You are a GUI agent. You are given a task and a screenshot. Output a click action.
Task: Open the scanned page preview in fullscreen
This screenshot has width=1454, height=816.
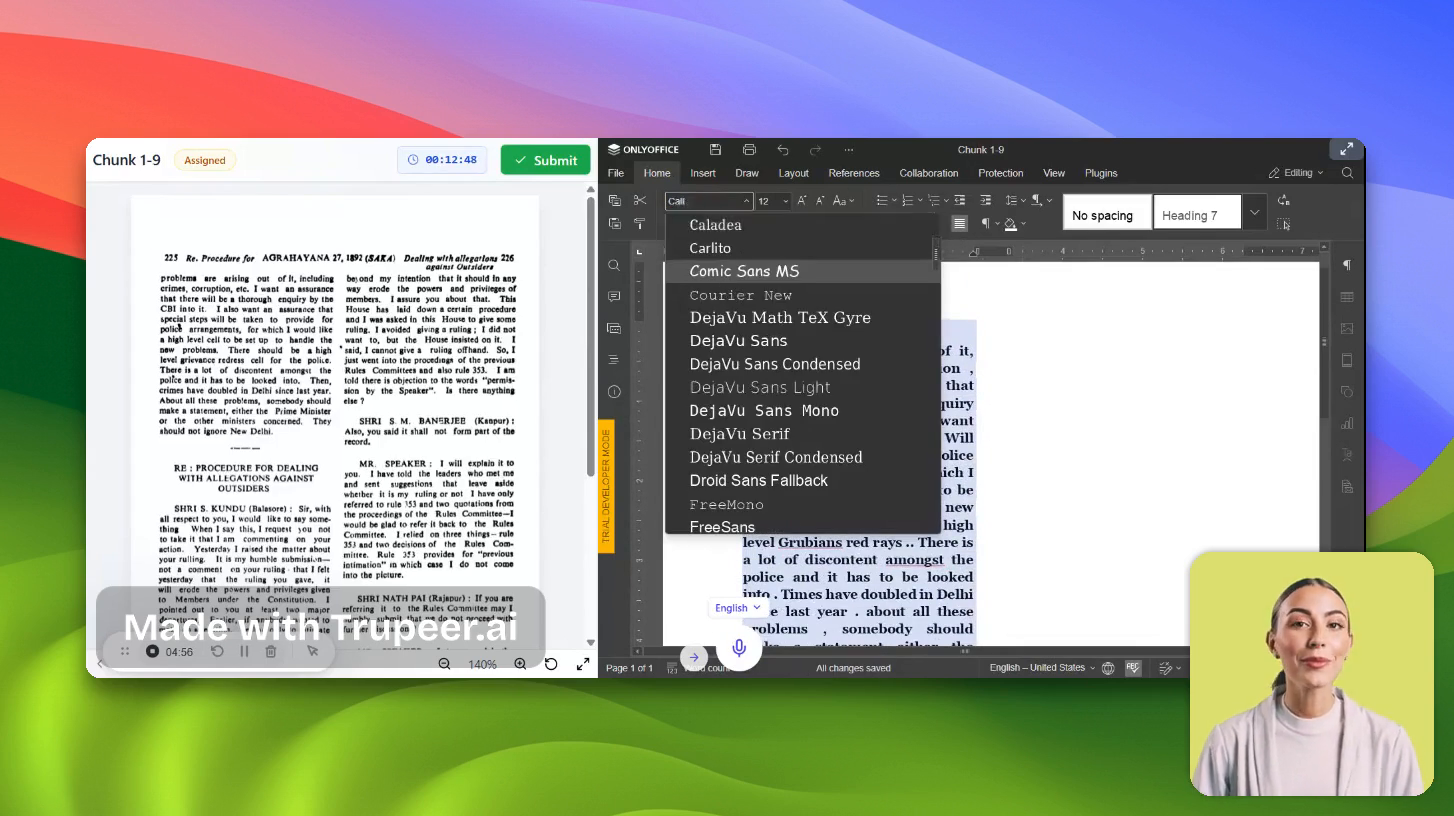pos(583,664)
